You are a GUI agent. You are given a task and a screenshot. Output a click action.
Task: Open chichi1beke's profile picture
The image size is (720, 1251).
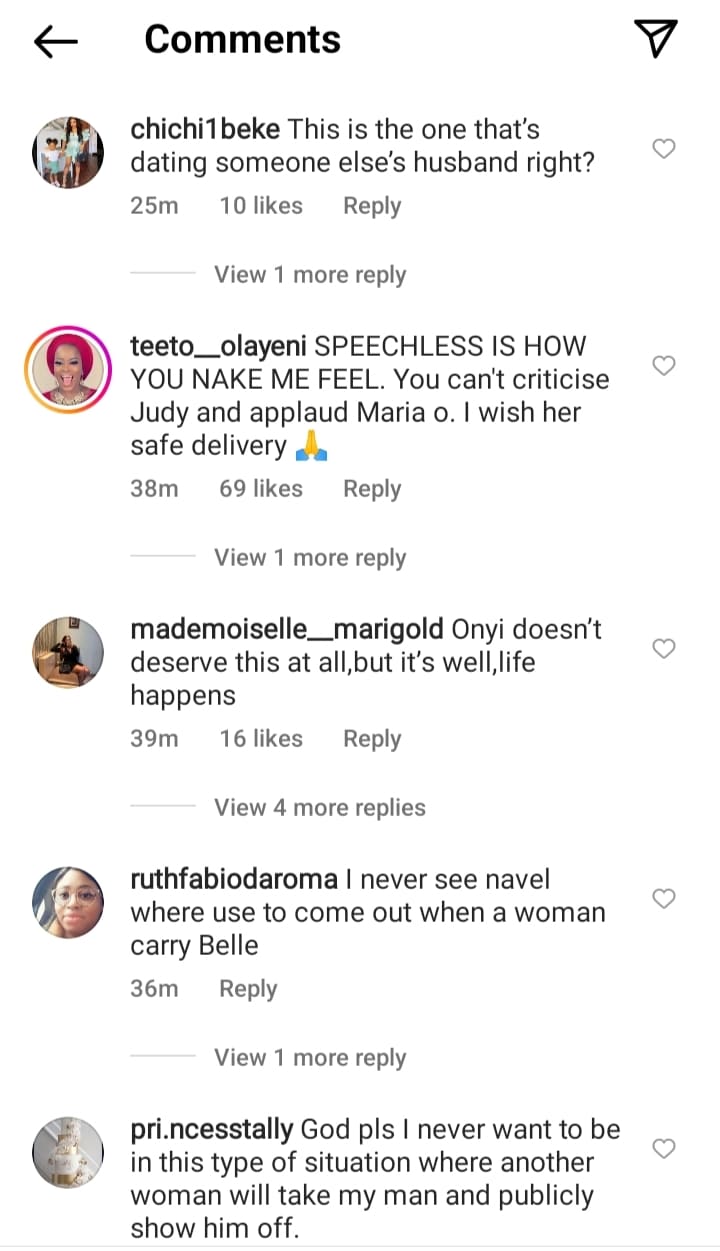[x=70, y=151]
